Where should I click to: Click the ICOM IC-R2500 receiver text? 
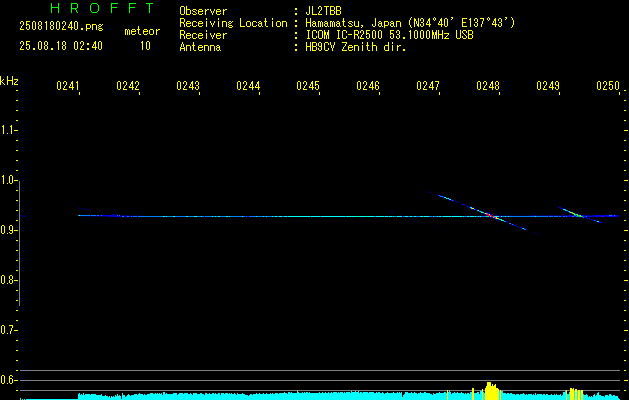click(x=389, y=35)
